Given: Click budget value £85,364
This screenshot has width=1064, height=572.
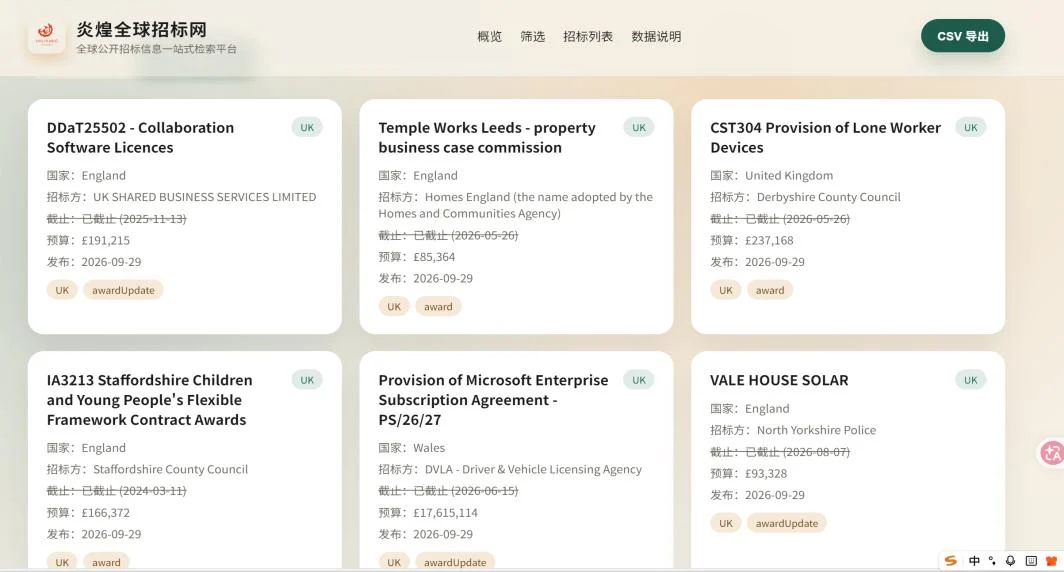Looking at the screenshot, I should [434, 257].
